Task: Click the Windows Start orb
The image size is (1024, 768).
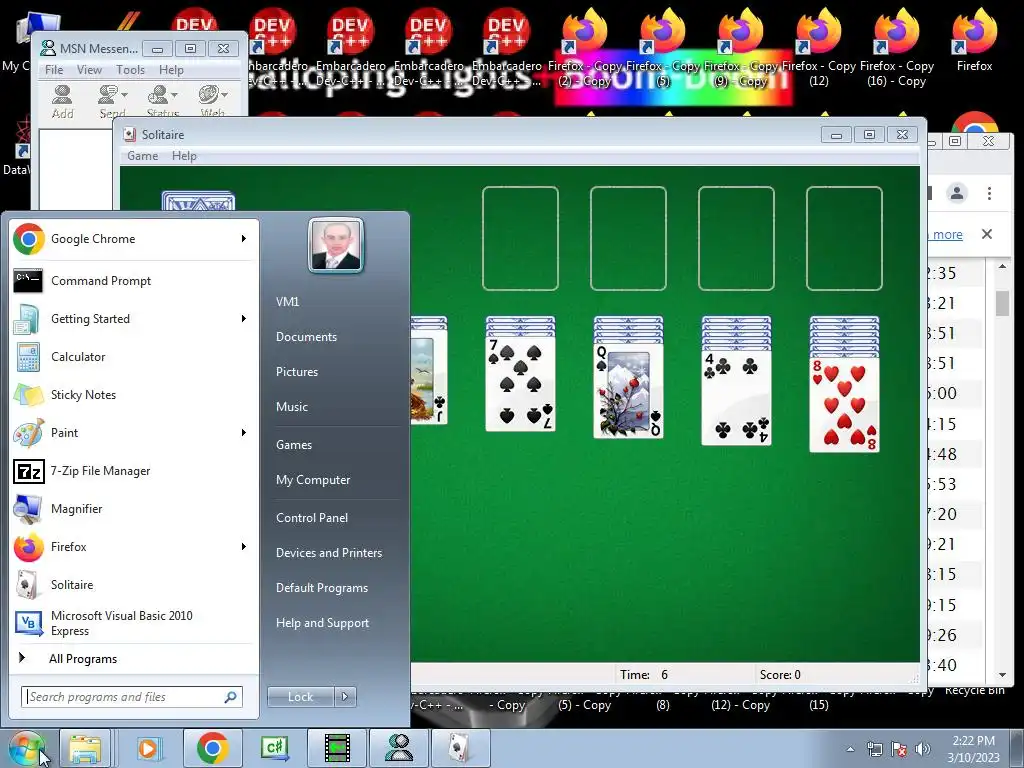Action: click(x=27, y=748)
